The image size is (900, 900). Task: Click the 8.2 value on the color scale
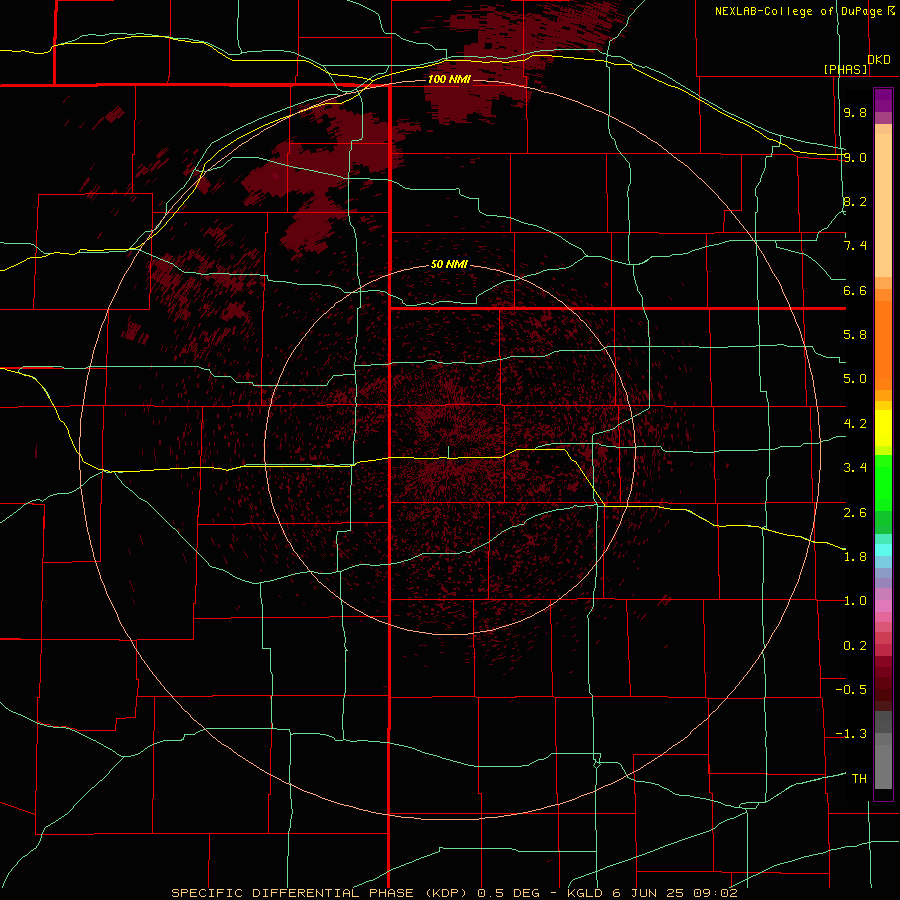pyautogui.click(x=855, y=201)
